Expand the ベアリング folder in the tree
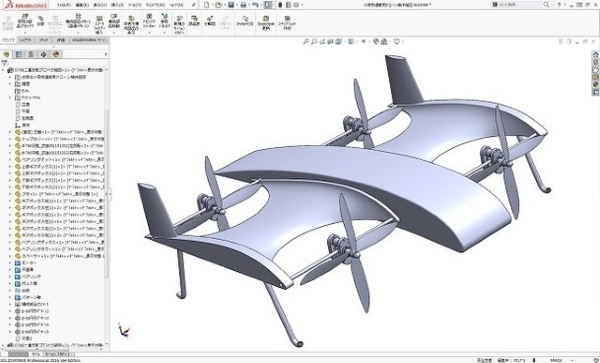Screen dimensions: 600x363 10,277
